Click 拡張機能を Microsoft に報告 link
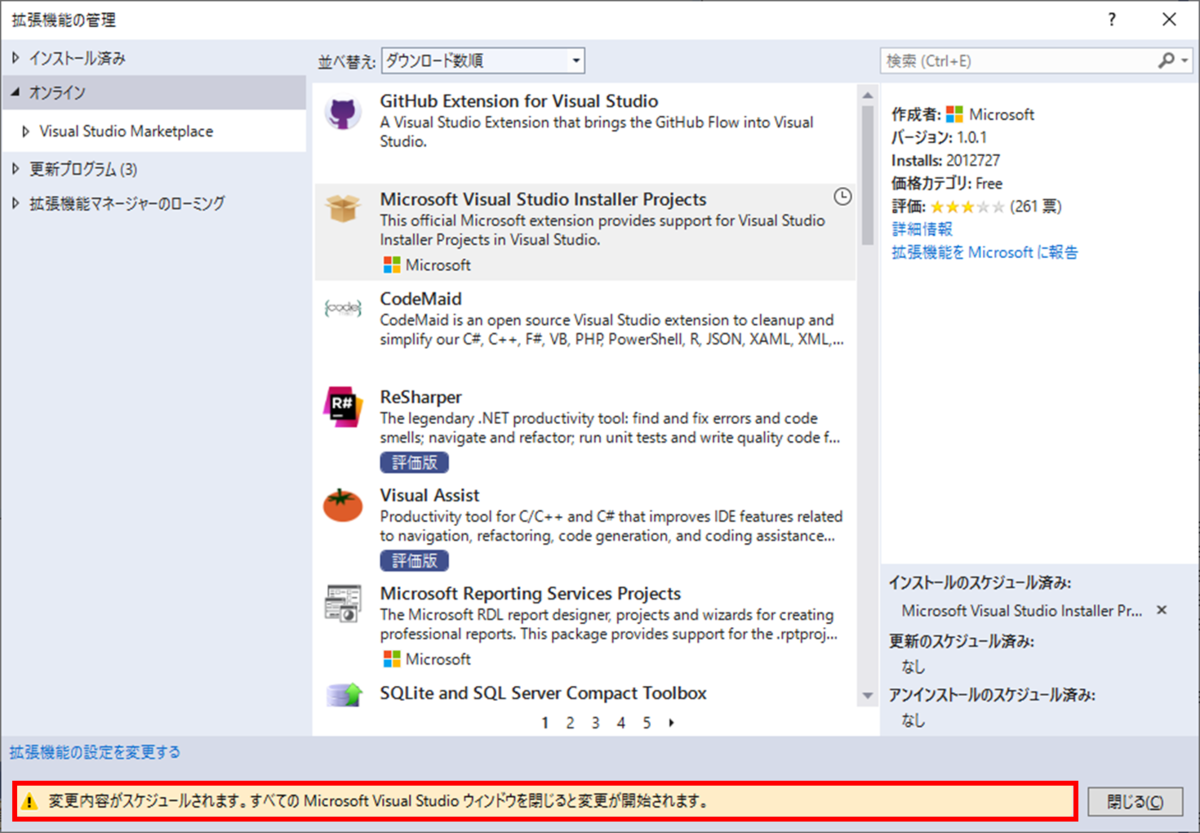The width and height of the screenshot is (1200, 833). coord(985,252)
